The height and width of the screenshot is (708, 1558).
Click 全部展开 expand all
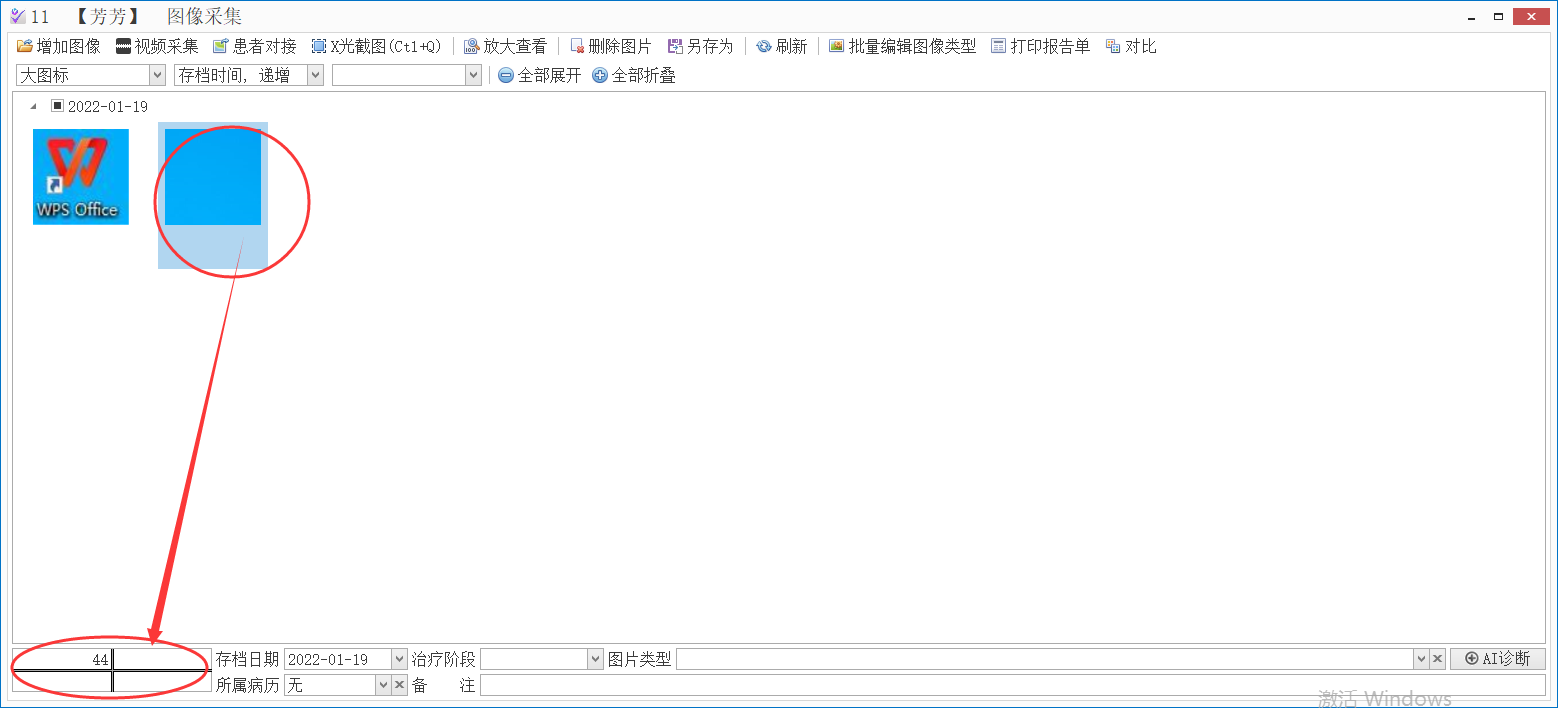(540, 75)
